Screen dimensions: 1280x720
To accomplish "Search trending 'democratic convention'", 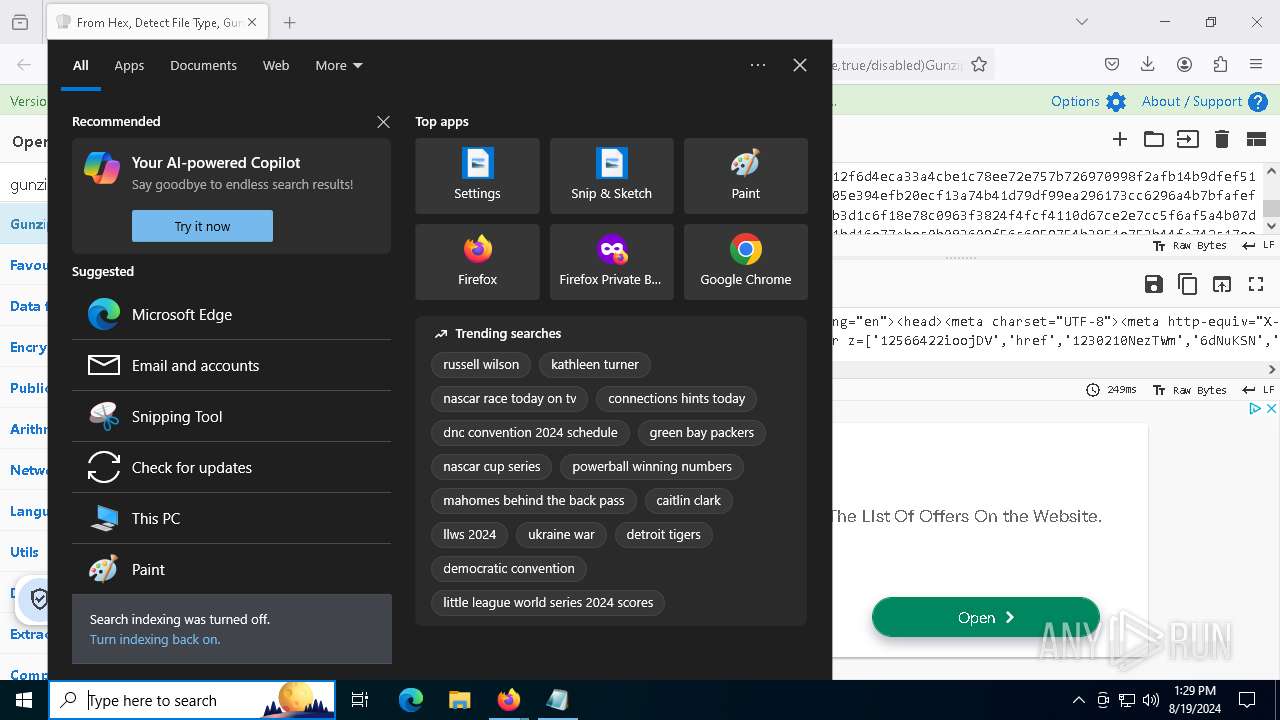I will pos(509,568).
